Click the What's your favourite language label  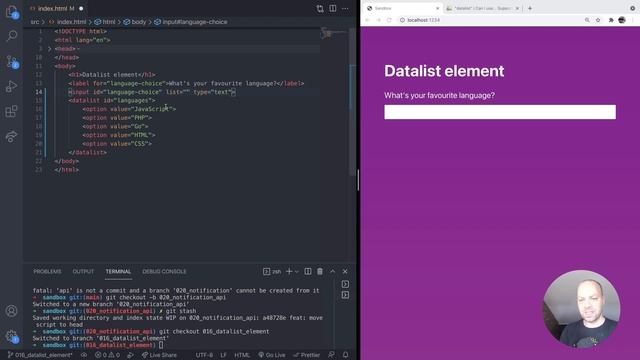pyautogui.click(x=439, y=96)
